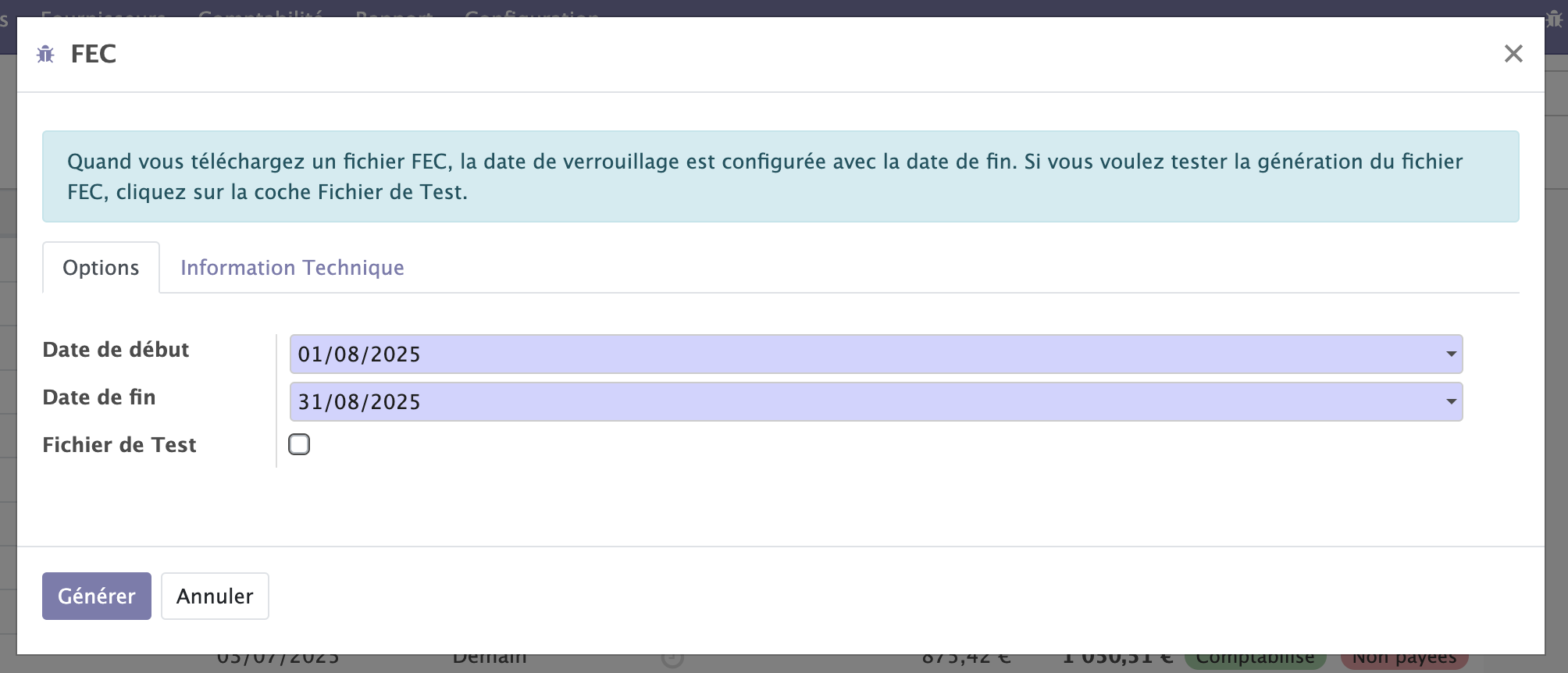Click the clock activity icon behind dialog
Image resolution: width=1568 pixels, height=673 pixels.
[x=672, y=660]
